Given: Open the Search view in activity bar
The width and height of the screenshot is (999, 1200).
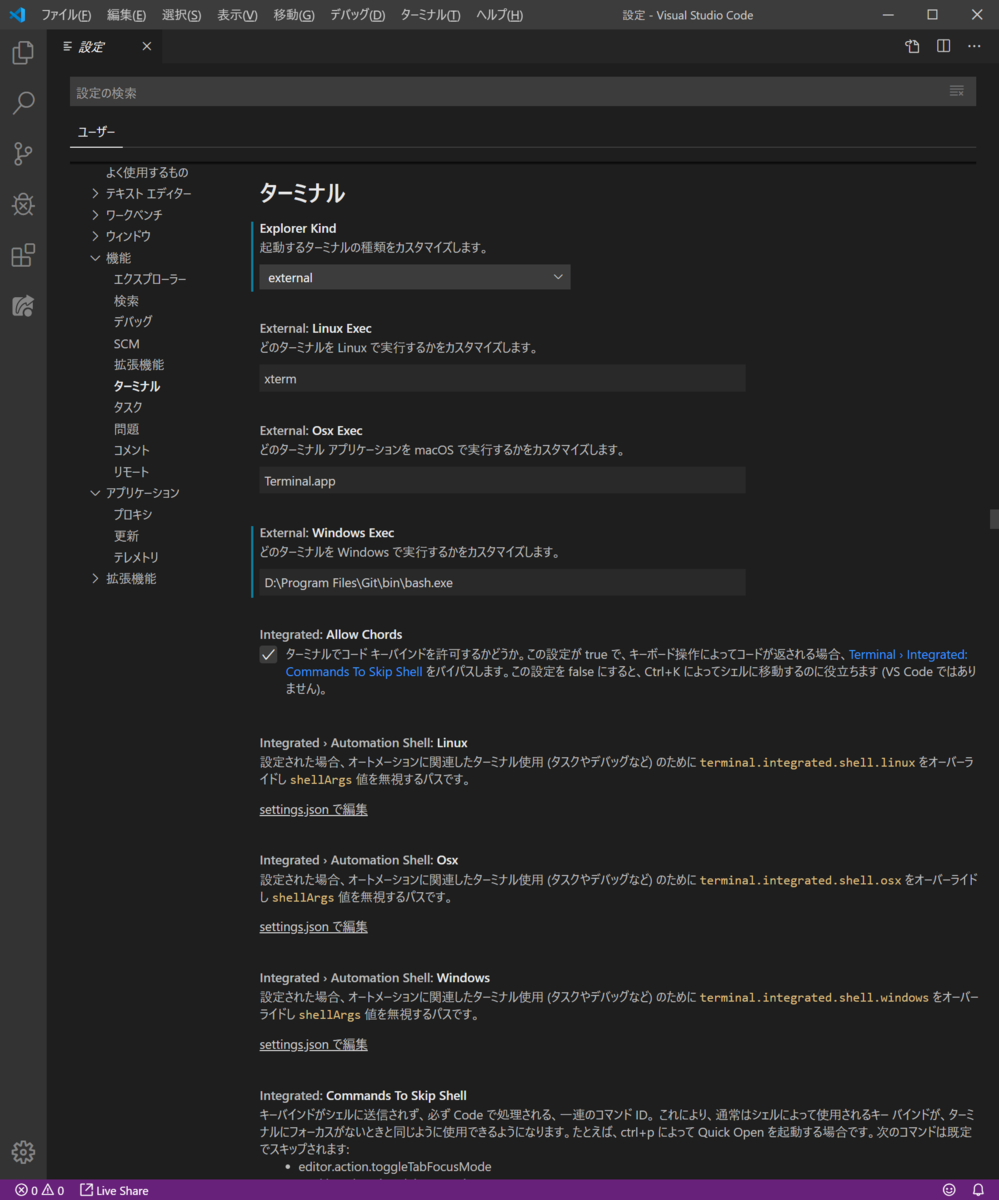Looking at the screenshot, I should pyautogui.click(x=23, y=103).
